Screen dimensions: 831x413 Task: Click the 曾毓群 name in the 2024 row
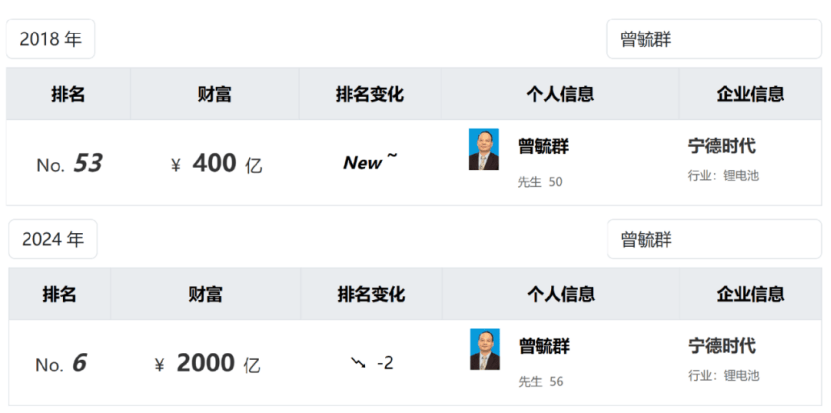pyautogui.click(x=544, y=346)
